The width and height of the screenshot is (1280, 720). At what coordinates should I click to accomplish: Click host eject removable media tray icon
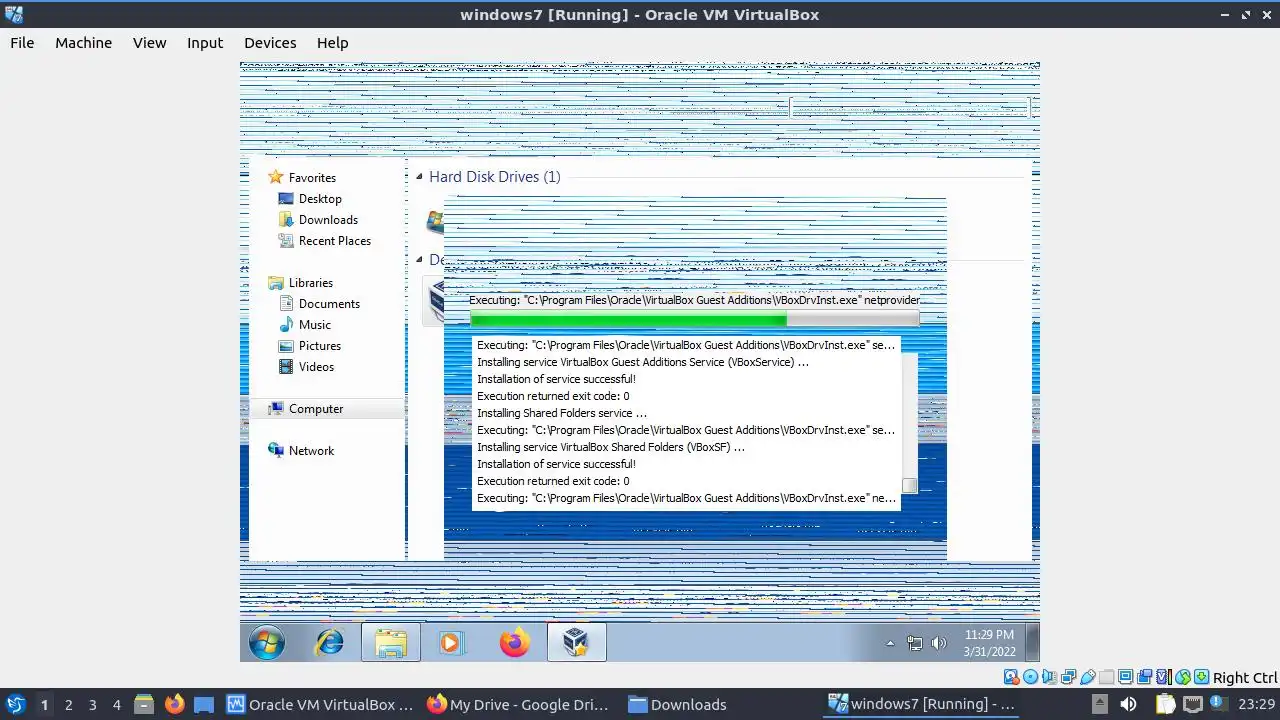click(1100, 704)
